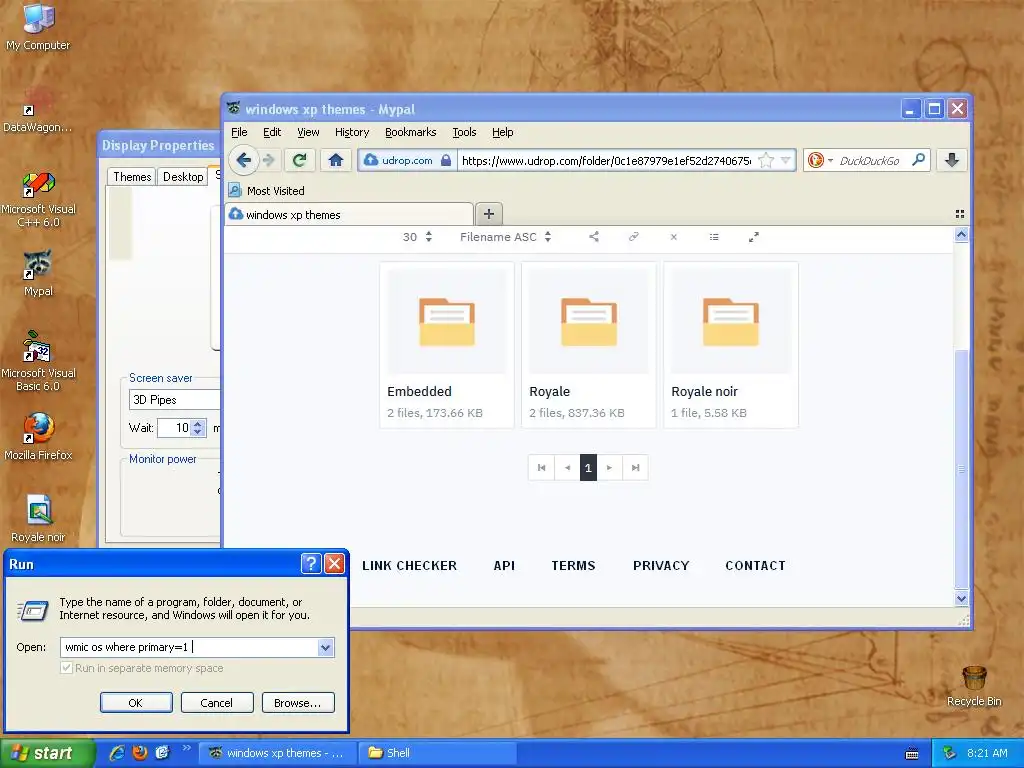This screenshot has width=1024, height=768.
Task: Click the copy link icon in folder toolbar
Action: click(x=633, y=237)
